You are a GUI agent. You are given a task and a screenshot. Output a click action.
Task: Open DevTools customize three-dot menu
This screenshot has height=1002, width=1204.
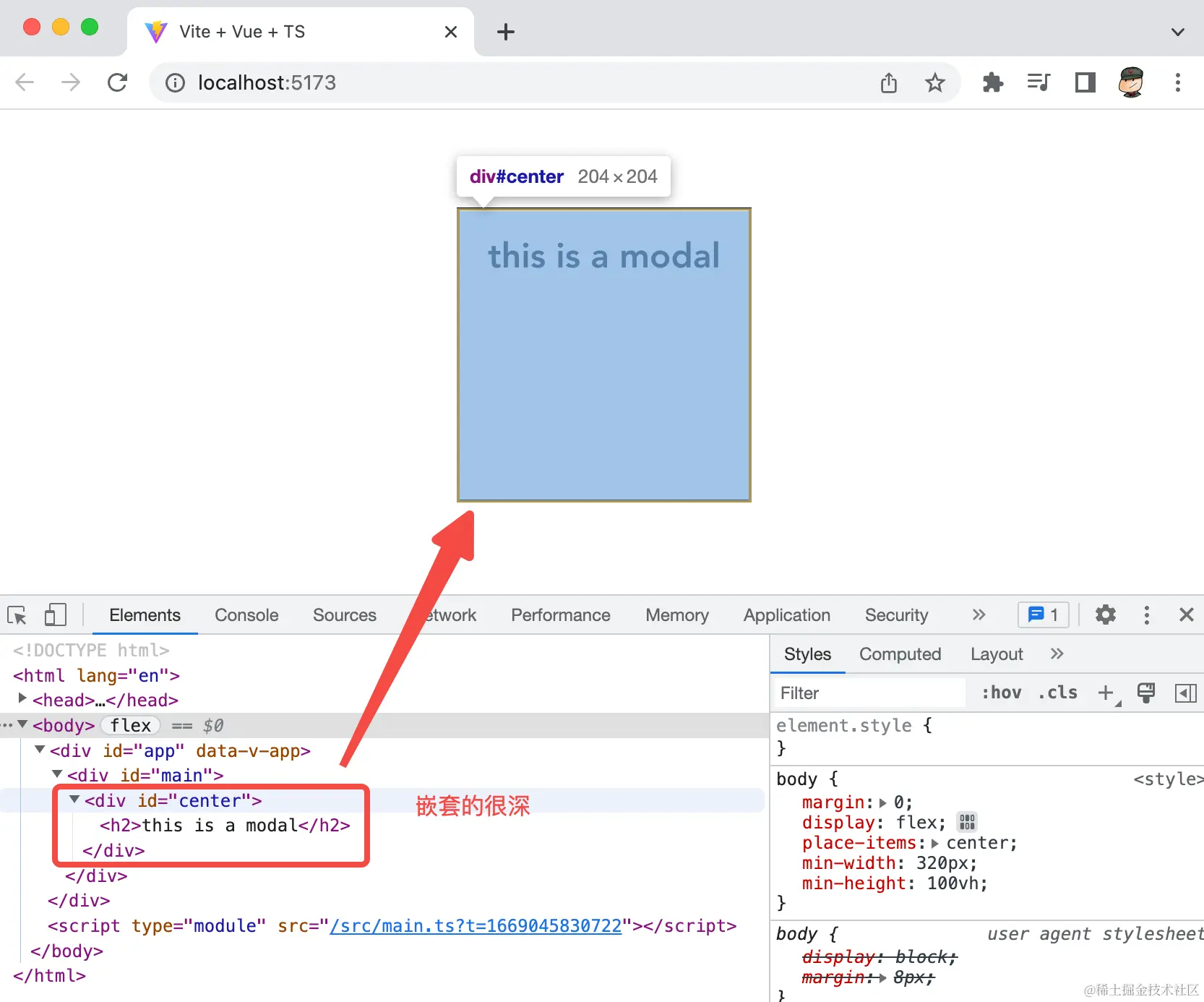(x=1146, y=615)
